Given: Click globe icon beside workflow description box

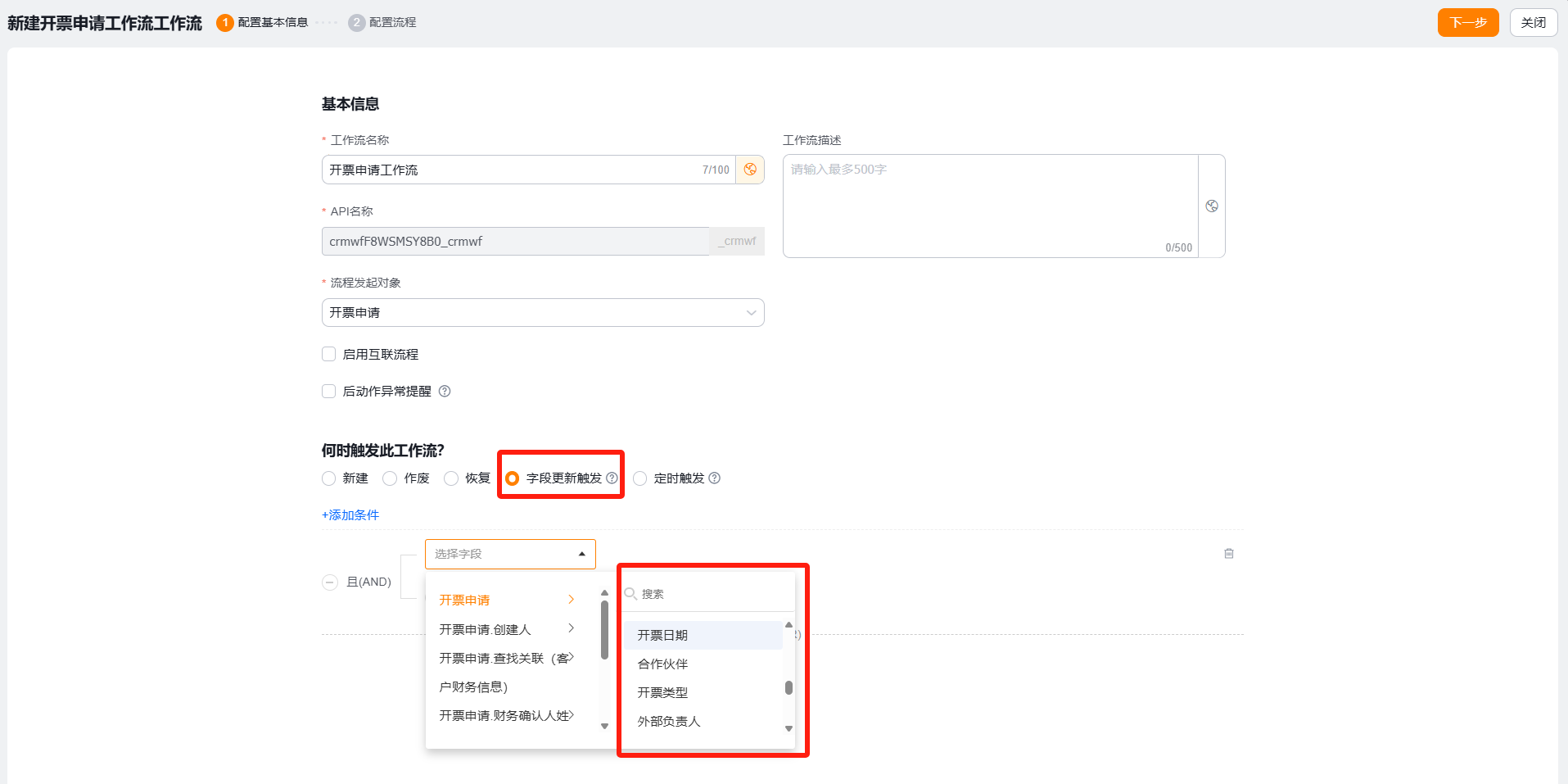Looking at the screenshot, I should tap(1212, 206).
